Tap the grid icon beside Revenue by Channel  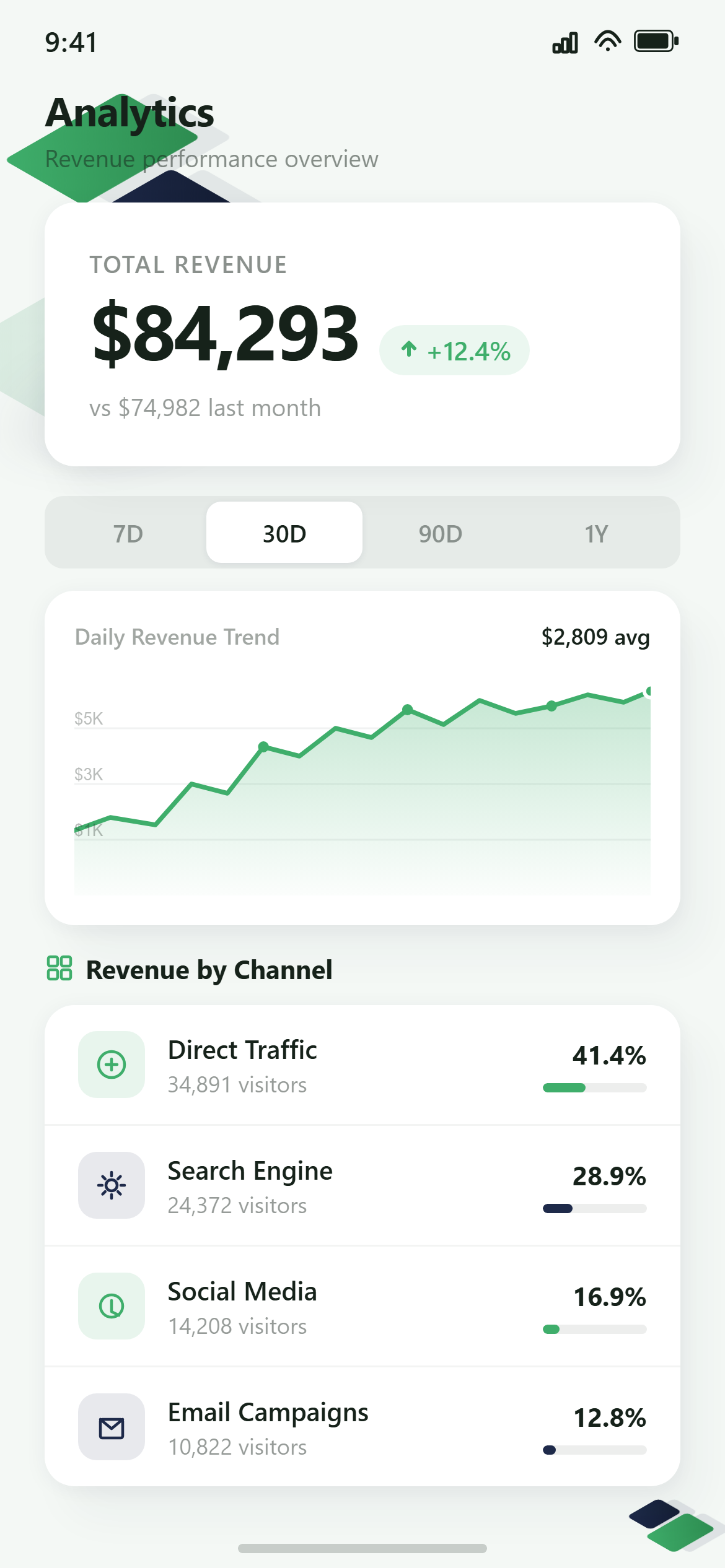59,968
